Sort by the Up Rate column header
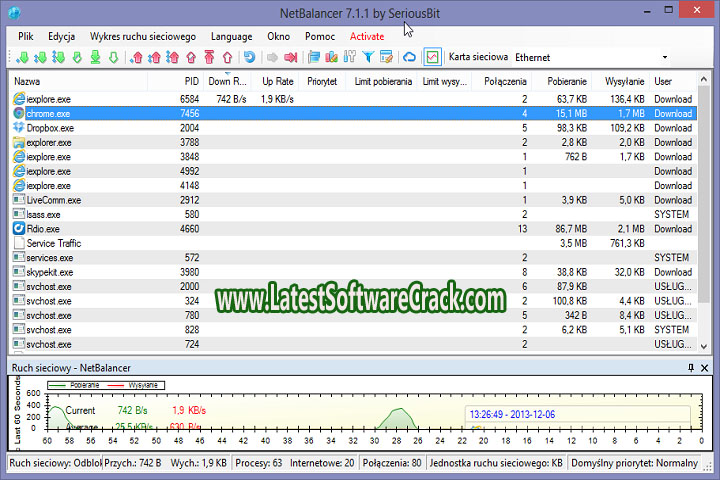720x480 pixels. (x=275, y=81)
